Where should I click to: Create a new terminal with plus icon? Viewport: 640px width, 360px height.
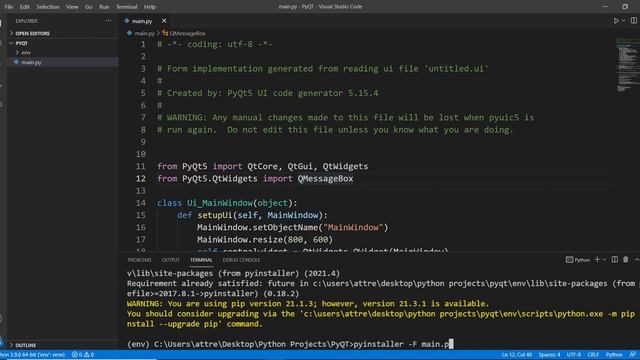597,260
